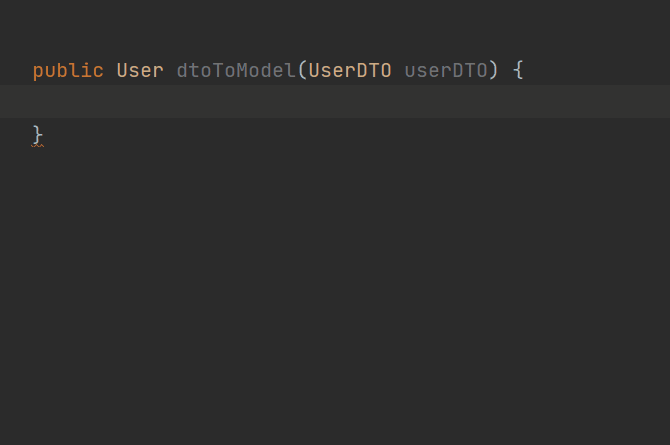The height and width of the screenshot is (445, 670).
Task: Click the gap between "User" and "dtoToModel"
Action: click(170, 71)
